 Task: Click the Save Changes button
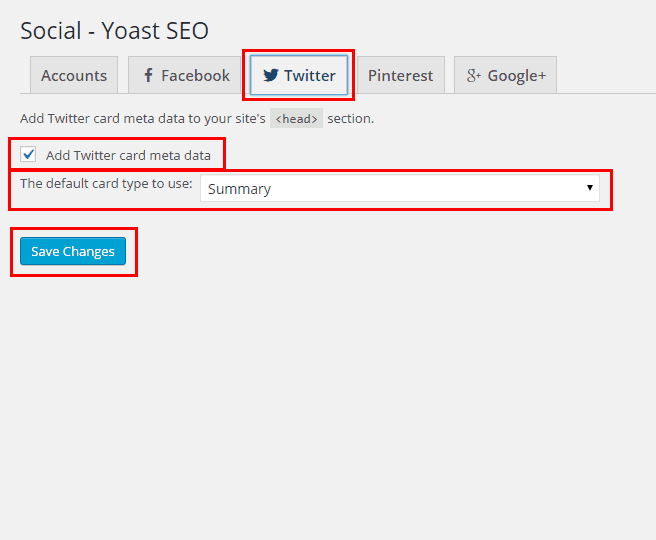click(73, 251)
